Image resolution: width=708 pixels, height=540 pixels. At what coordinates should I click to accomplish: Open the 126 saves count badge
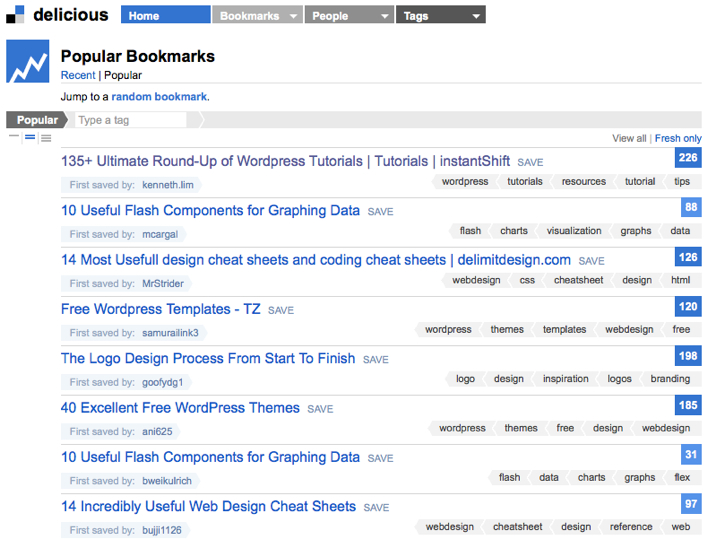pyautogui.click(x=688, y=257)
